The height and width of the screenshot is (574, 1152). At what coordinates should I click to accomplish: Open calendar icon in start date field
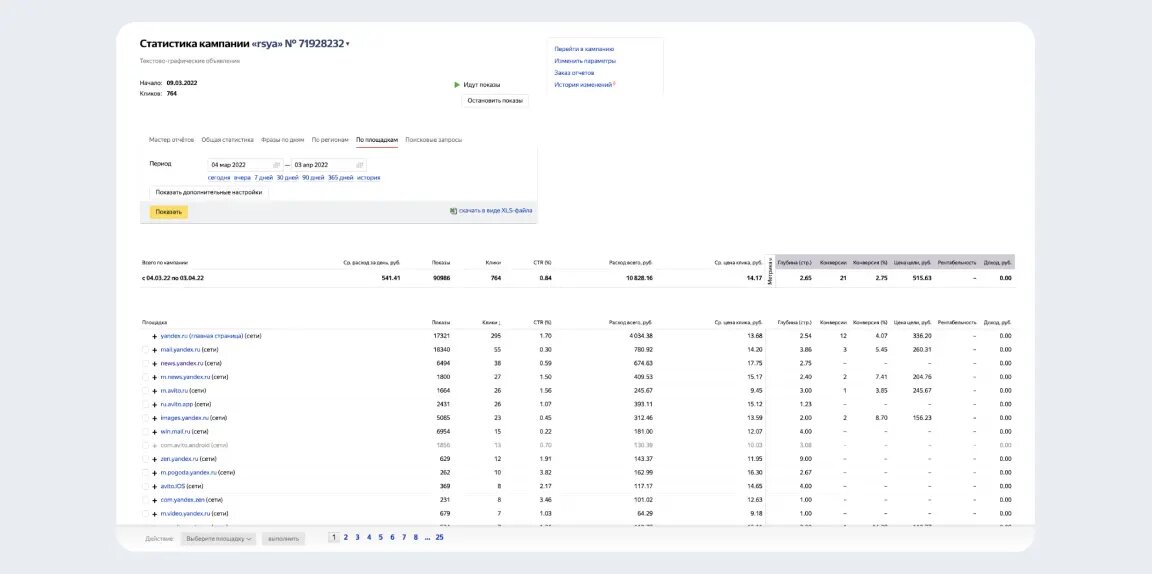pyautogui.click(x=276, y=165)
